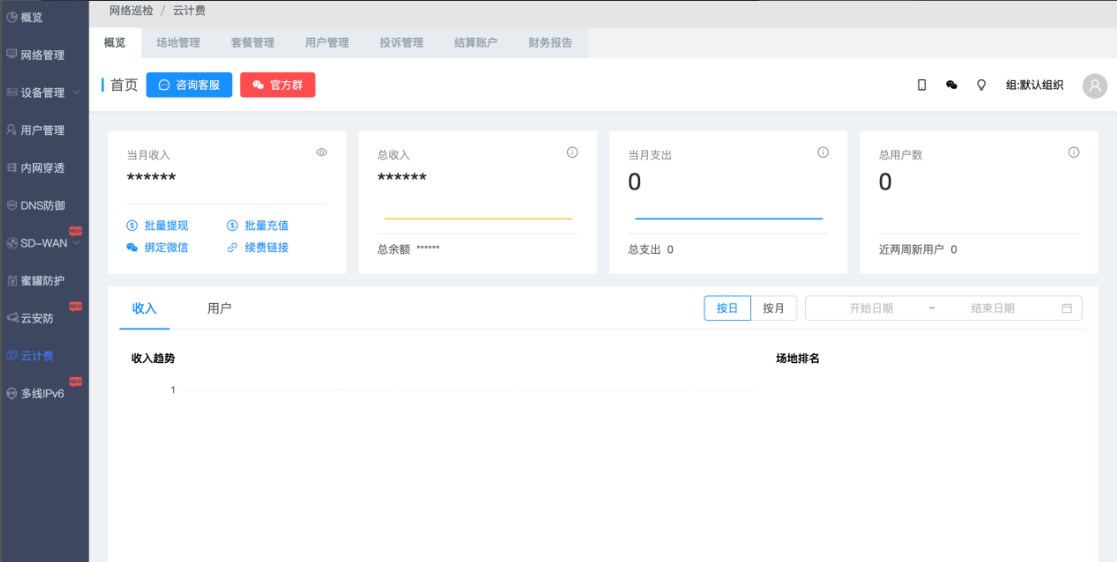Click the 场地排名 heading
Image resolution: width=1117 pixels, height=562 pixels.
tap(798, 358)
